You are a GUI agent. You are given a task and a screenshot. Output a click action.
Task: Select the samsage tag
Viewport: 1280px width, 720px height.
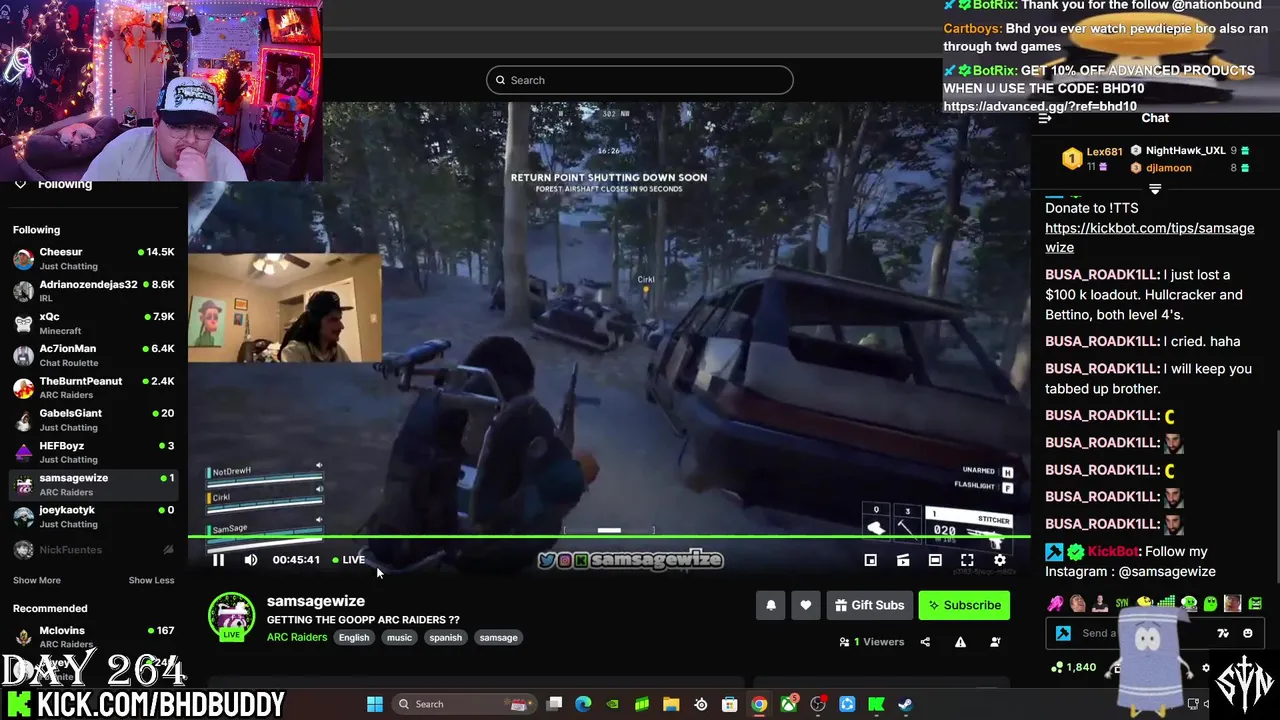[498, 637]
